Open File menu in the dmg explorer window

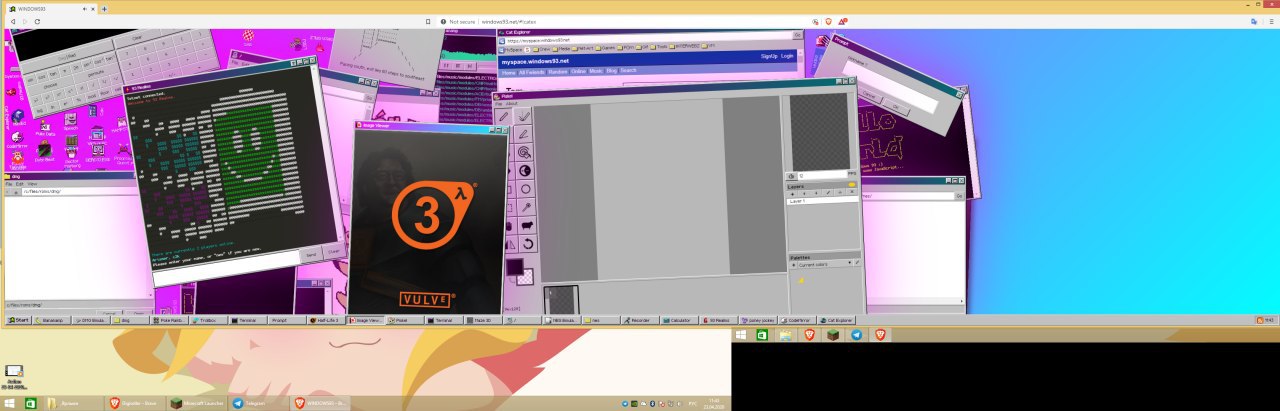[x=9, y=184]
